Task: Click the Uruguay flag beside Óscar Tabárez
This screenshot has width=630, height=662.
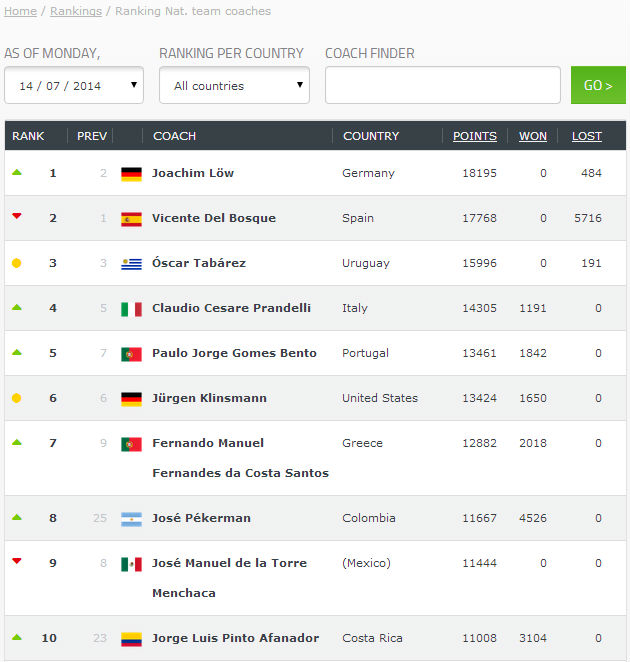Action: [131, 264]
